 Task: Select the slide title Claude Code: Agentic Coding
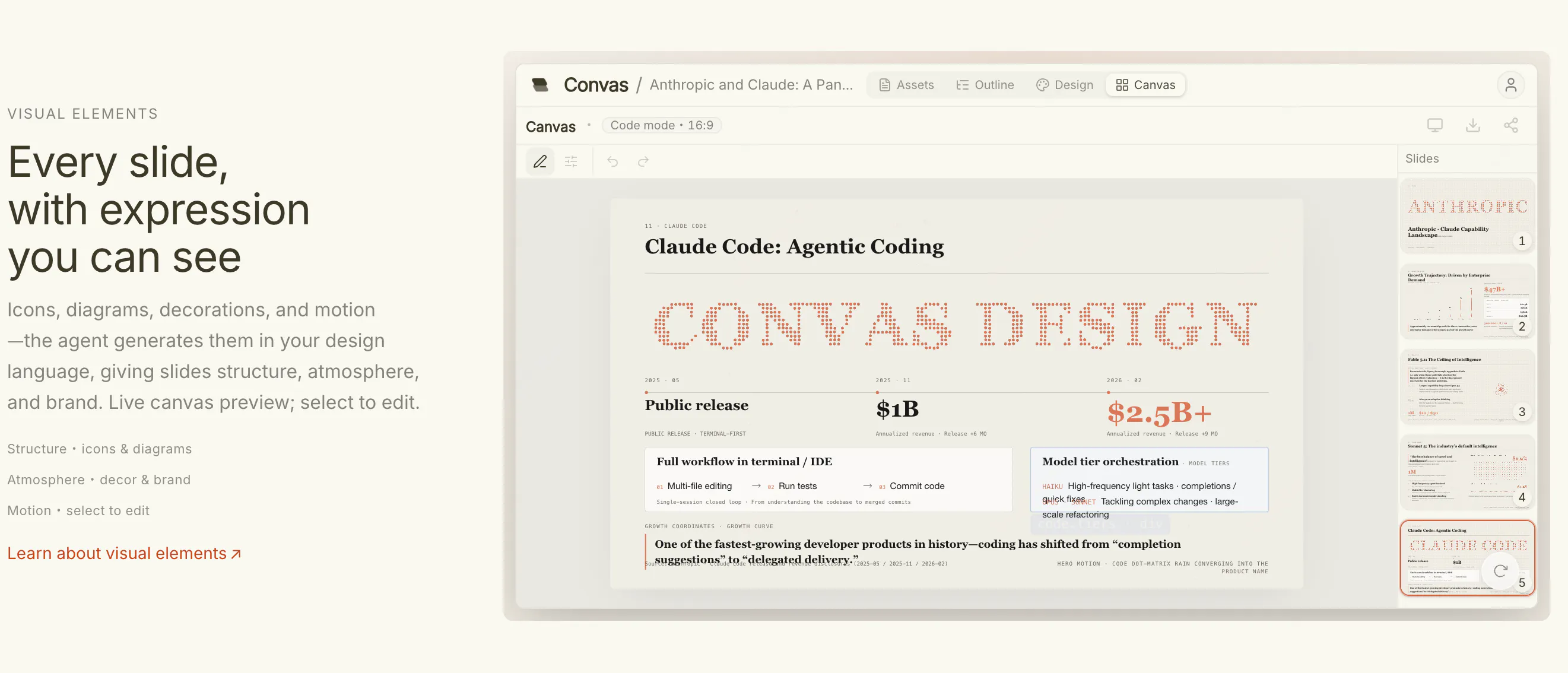[793, 246]
